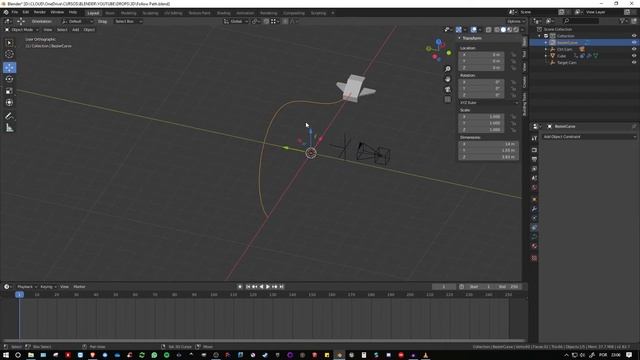Open the Tool properties tab icon
640x360 pixels.
pos(534,138)
